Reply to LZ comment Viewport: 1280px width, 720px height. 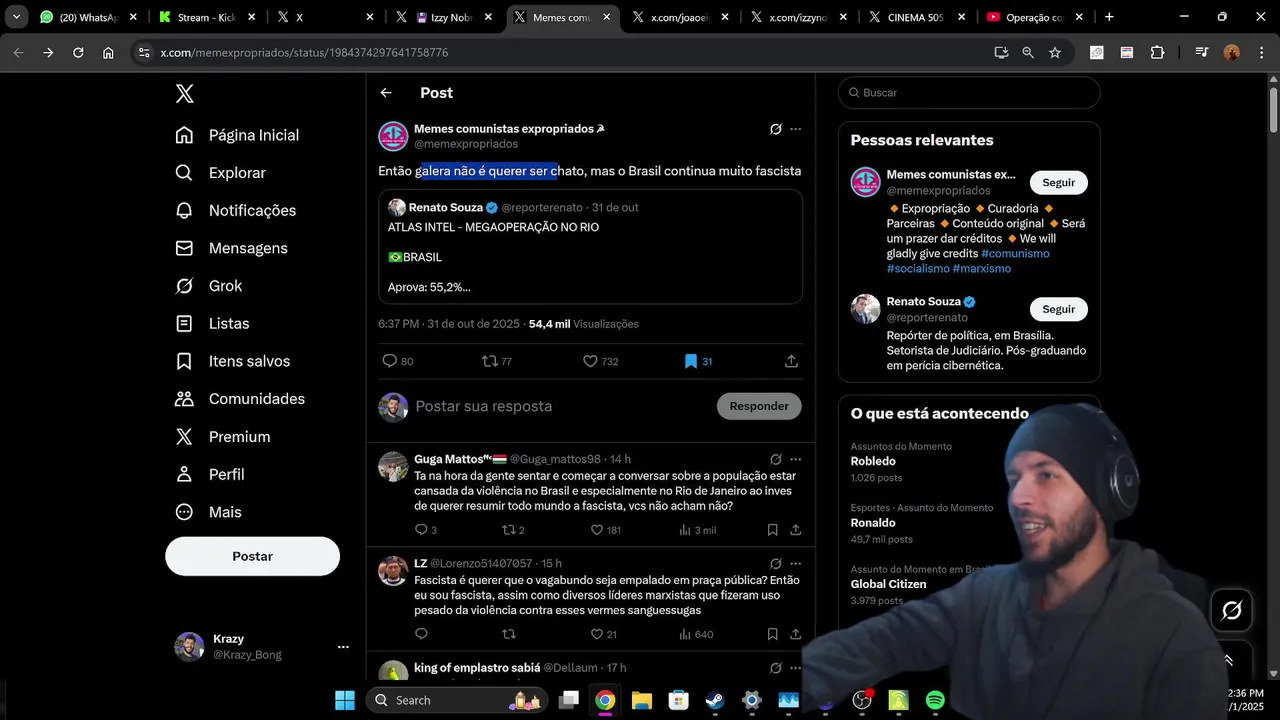point(421,634)
